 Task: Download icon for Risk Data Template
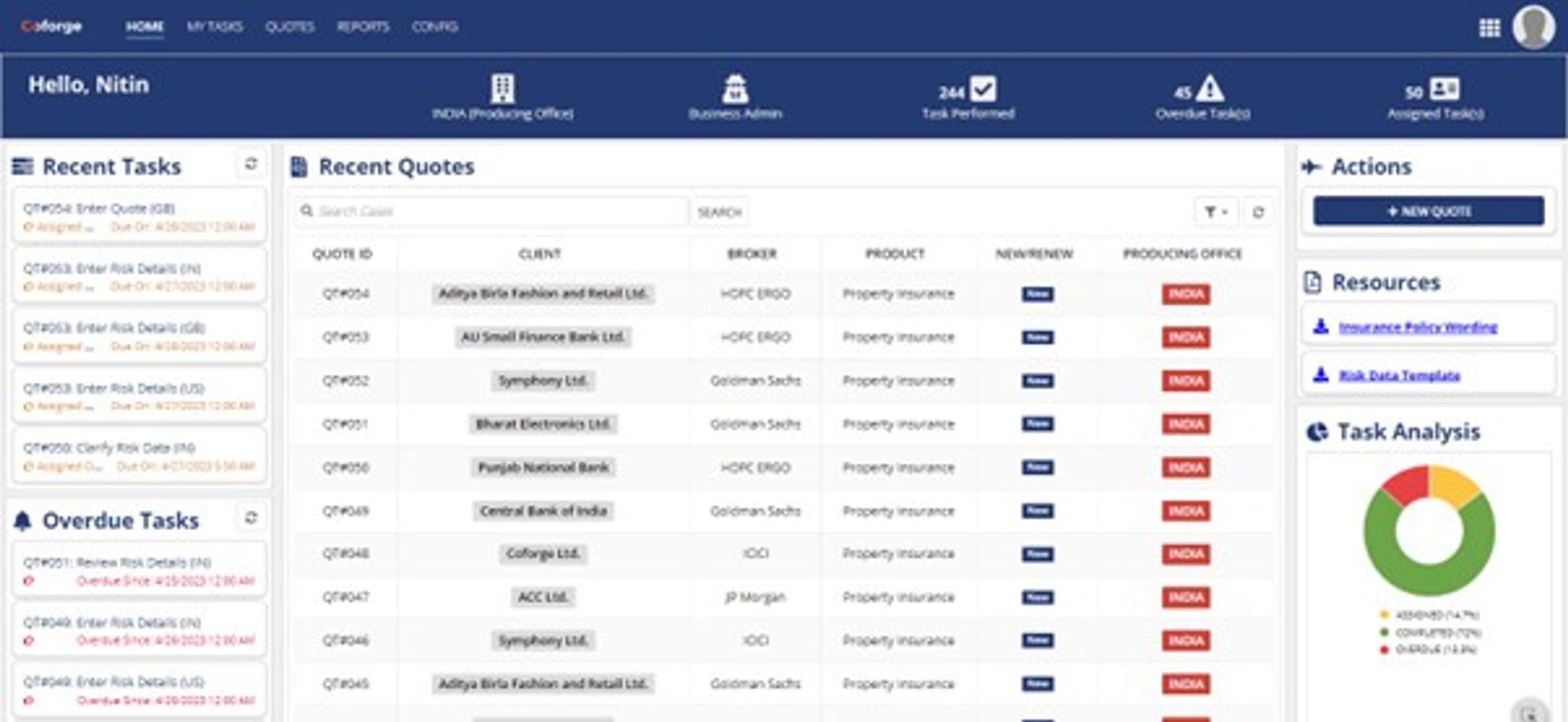pyautogui.click(x=1320, y=374)
